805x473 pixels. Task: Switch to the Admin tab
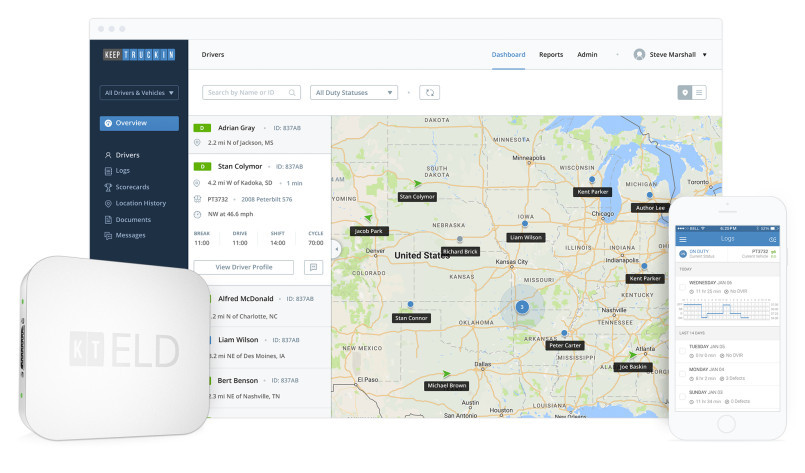(x=587, y=54)
